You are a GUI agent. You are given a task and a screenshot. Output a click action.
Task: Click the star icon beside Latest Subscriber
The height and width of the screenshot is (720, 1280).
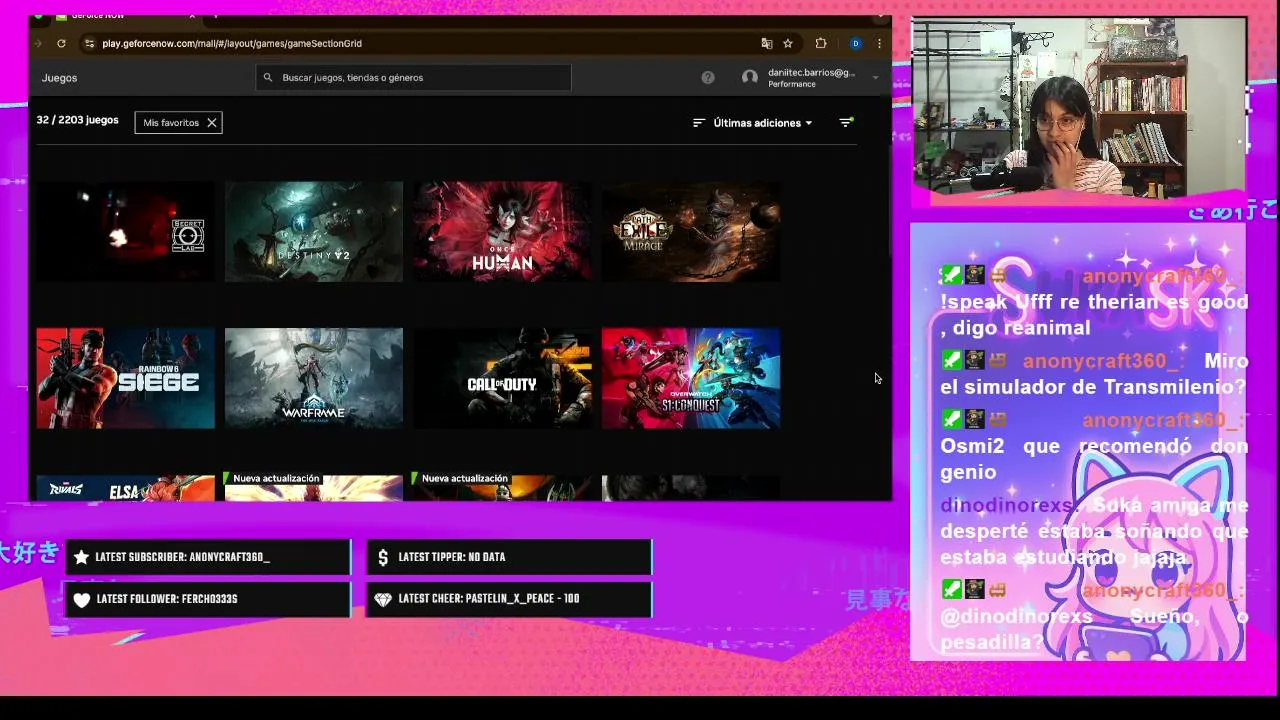pos(82,557)
